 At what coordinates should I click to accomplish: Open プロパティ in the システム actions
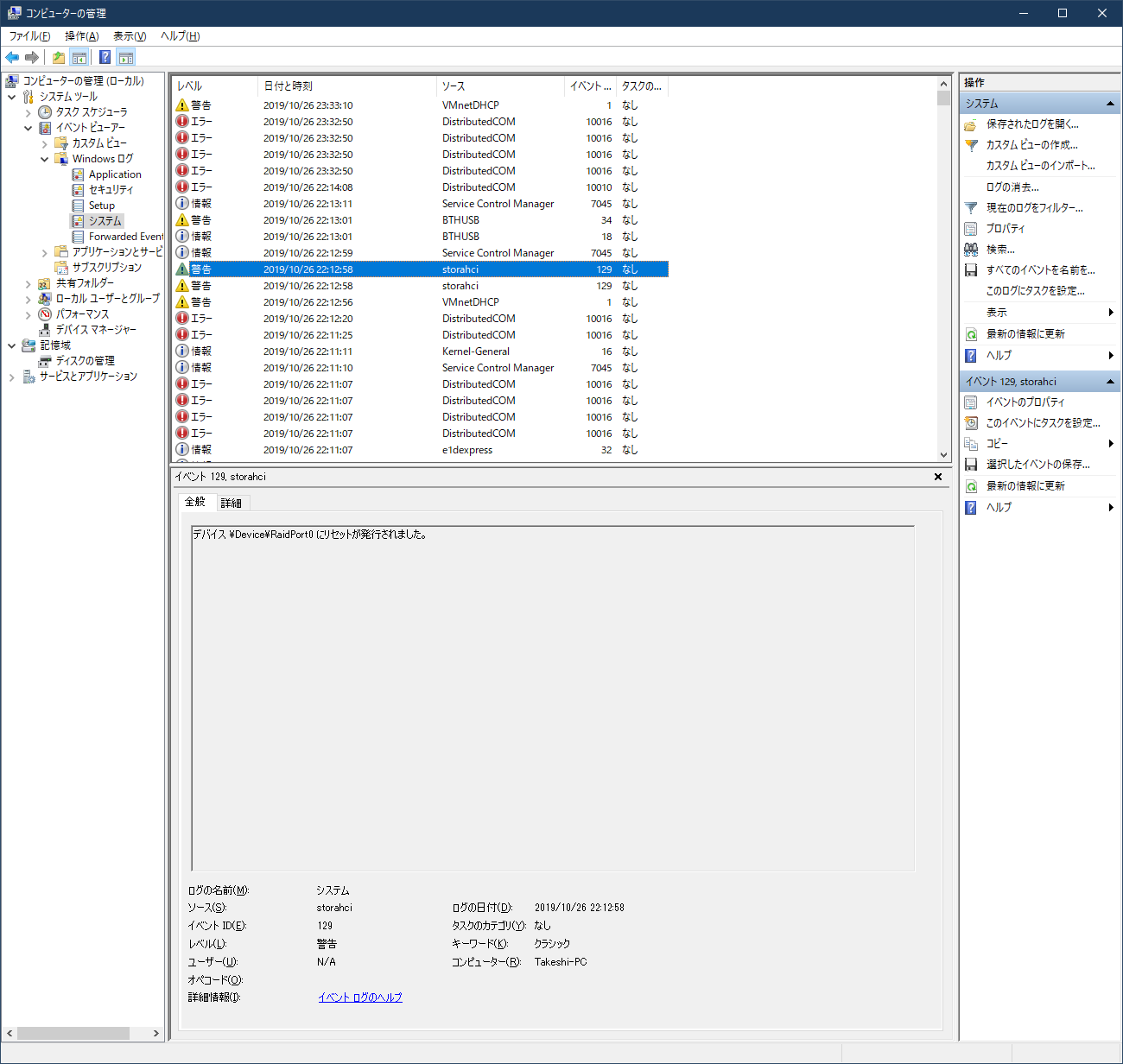pyautogui.click(x=1006, y=229)
